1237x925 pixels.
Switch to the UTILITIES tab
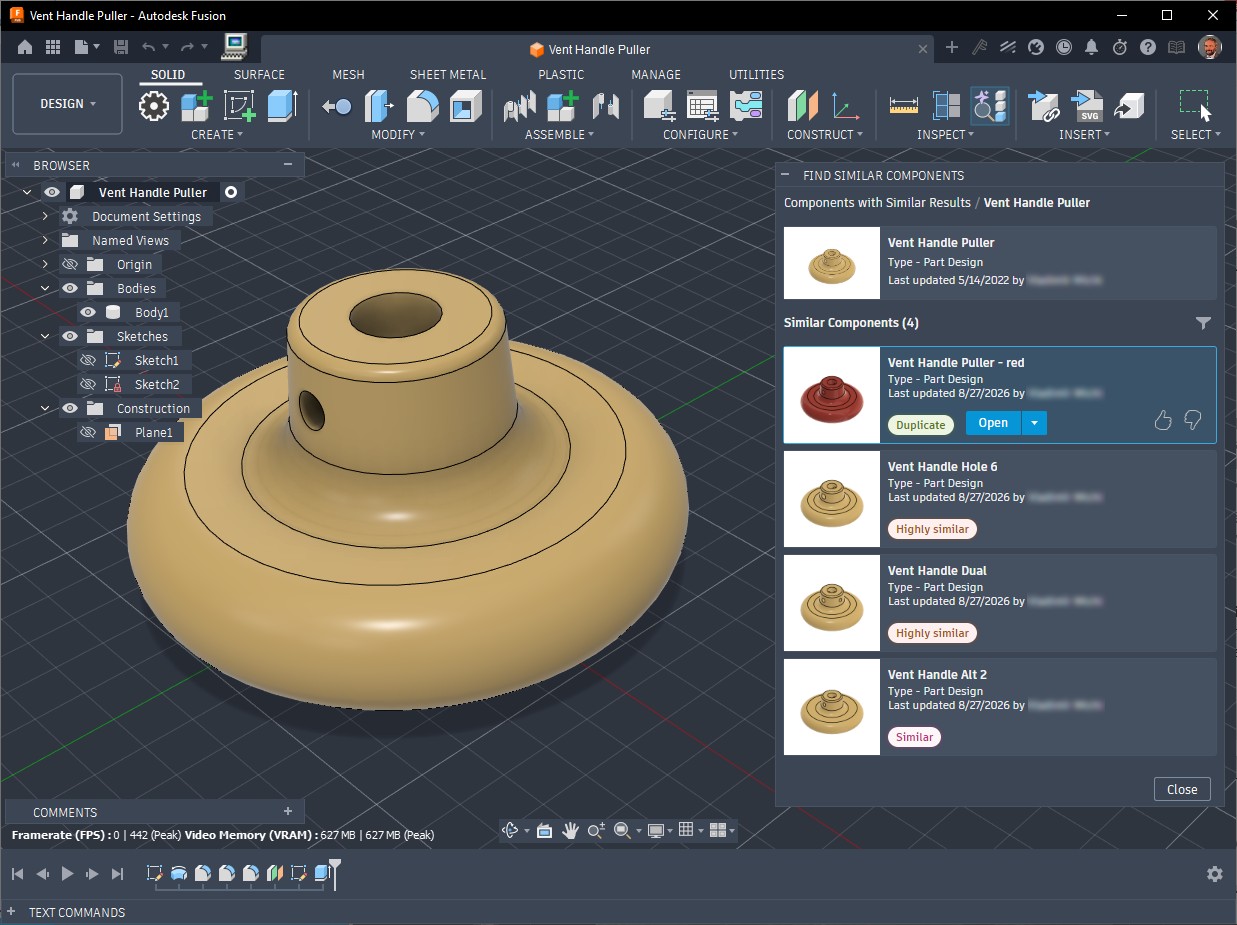click(756, 74)
